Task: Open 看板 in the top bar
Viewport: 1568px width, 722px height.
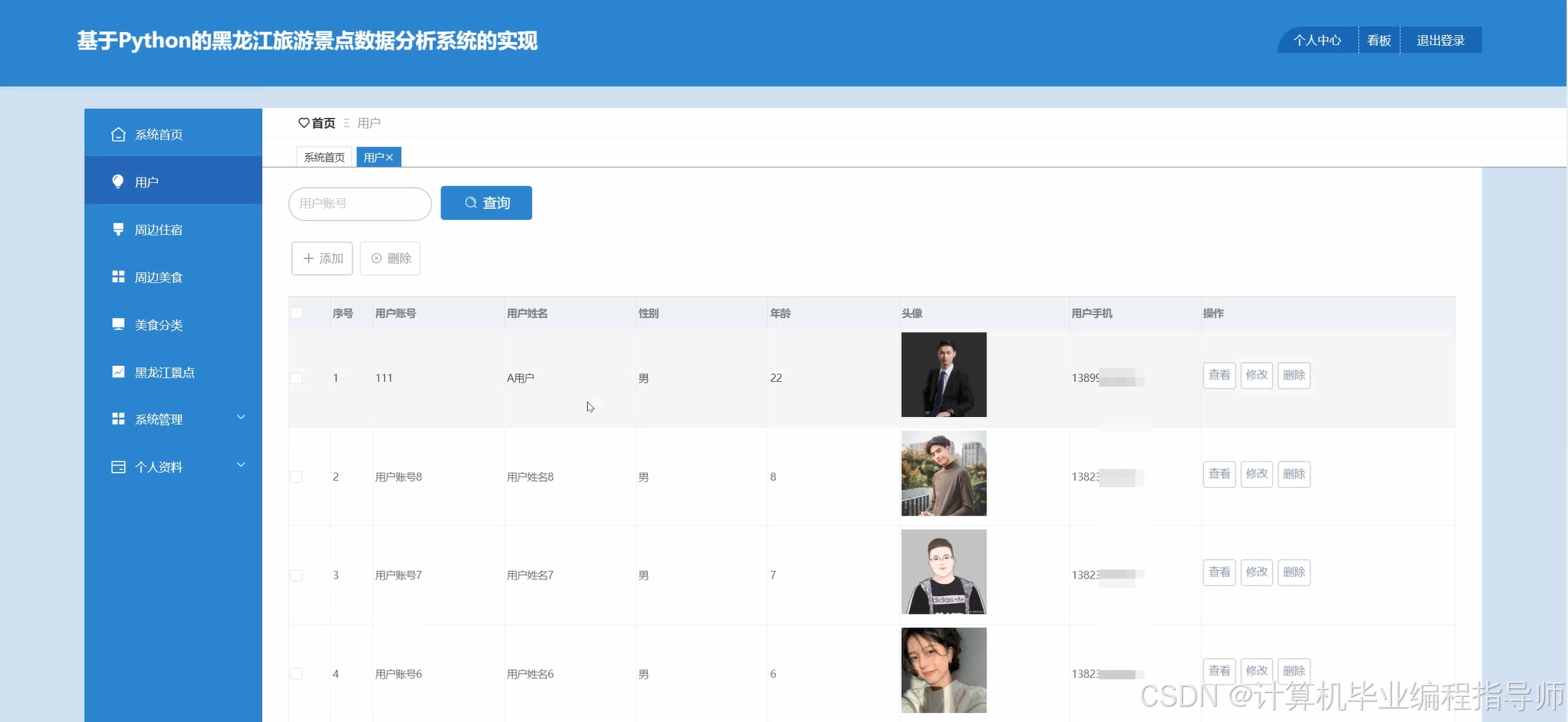Action: click(x=1379, y=40)
